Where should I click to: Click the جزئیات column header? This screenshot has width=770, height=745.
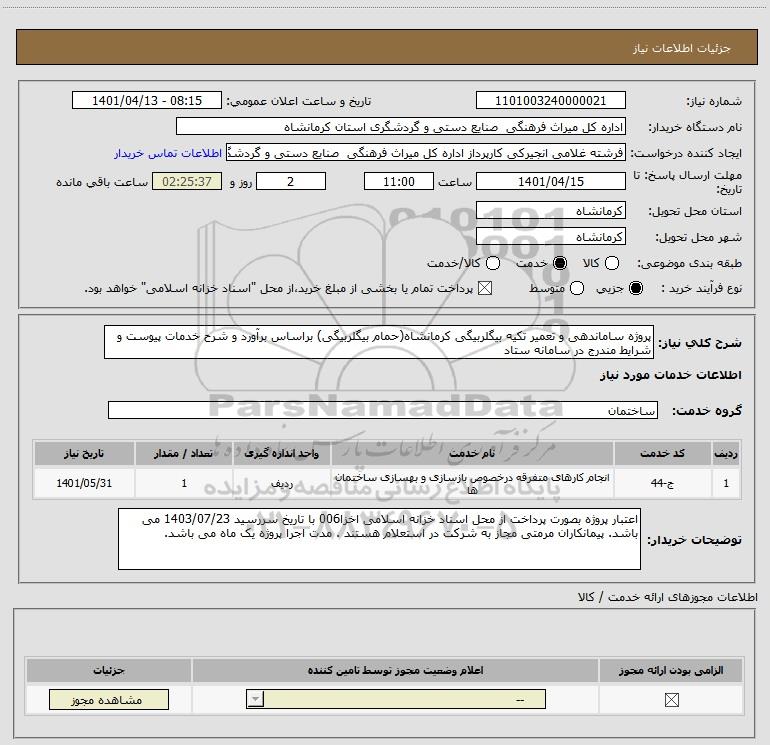point(109,670)
